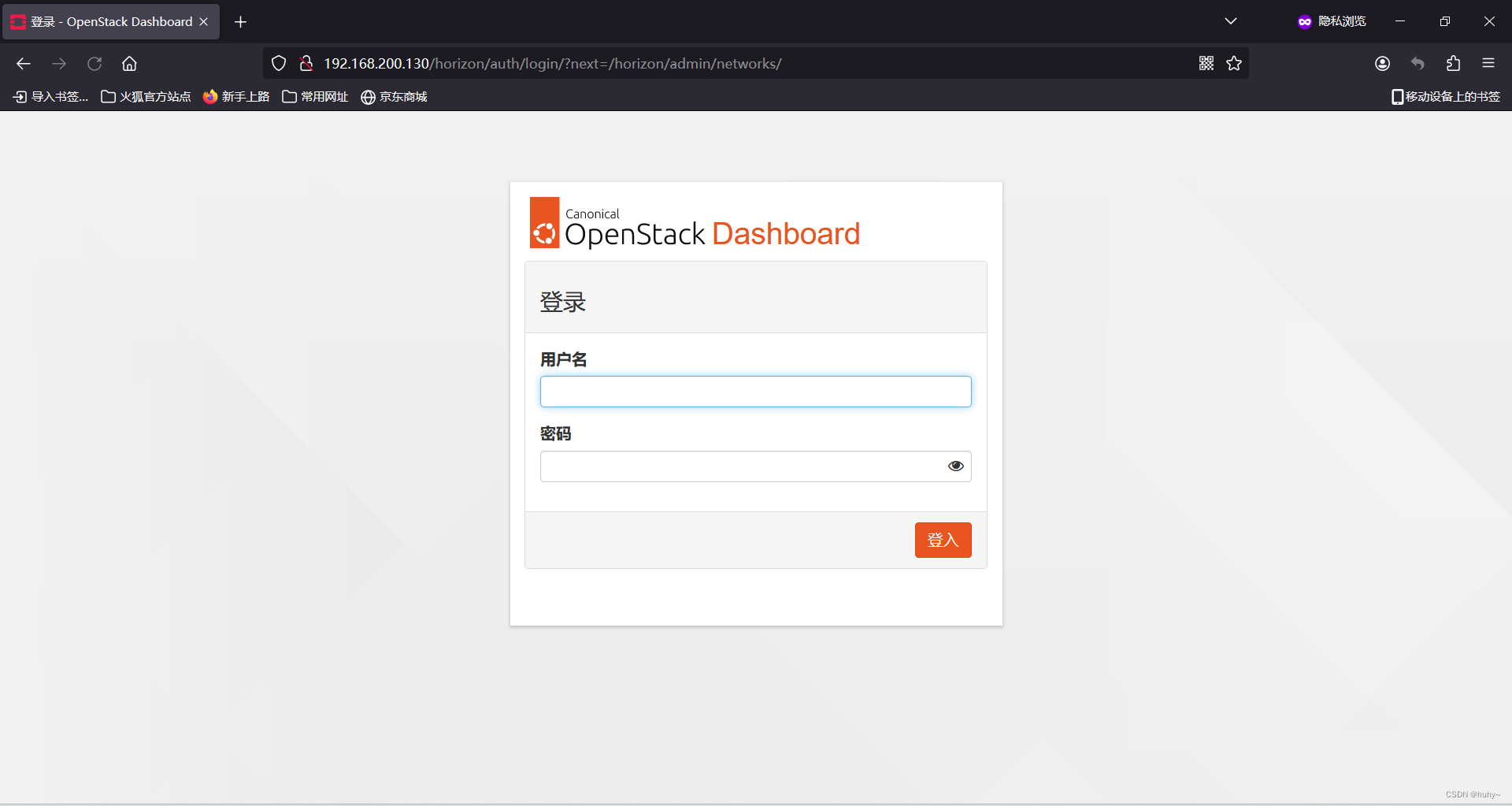Open the 常用网址 bookmarks folder

pyautogui.click(x=316, y=97)
